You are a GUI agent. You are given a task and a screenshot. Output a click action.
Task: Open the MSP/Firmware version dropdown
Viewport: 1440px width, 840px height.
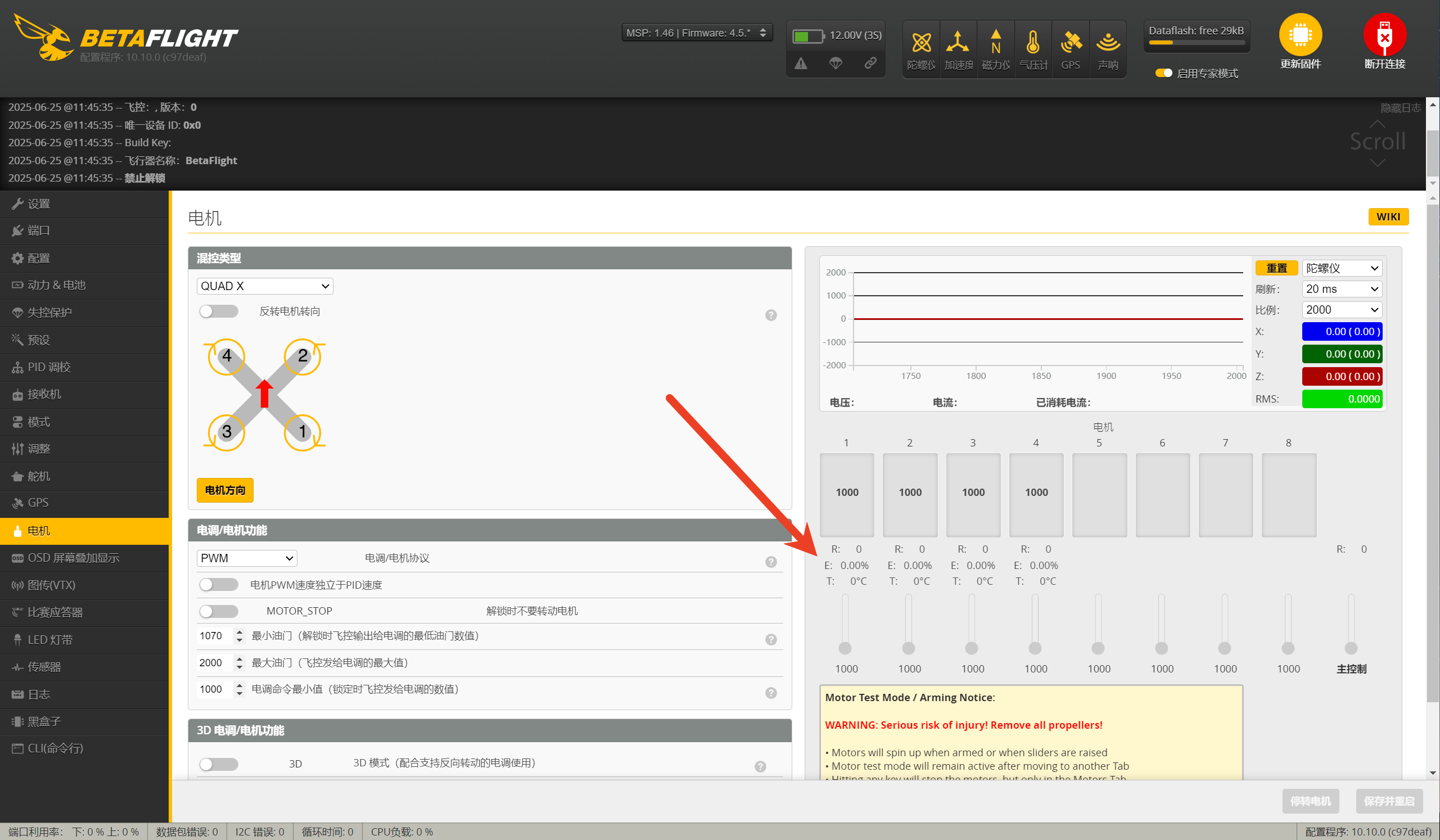coord(697,33)
